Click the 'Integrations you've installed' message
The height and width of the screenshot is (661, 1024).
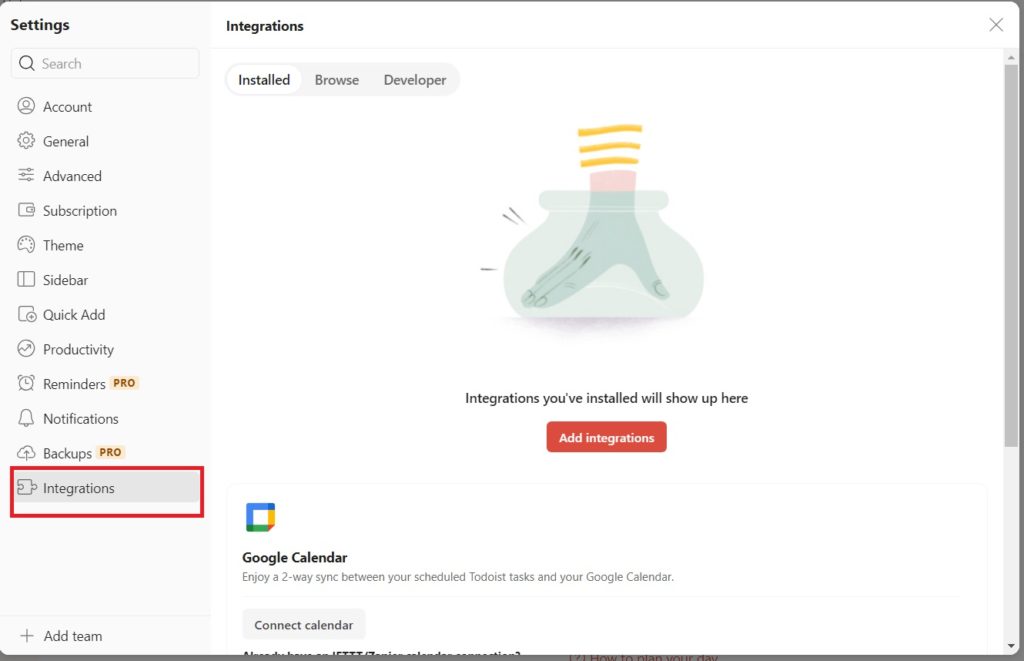pyautogui.click(x=606, y=398)
